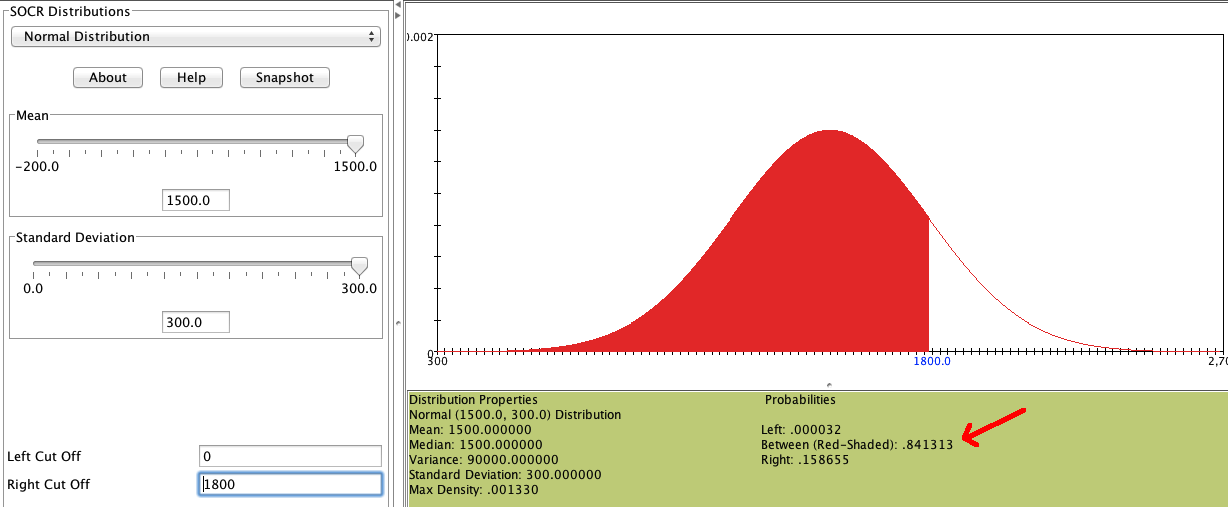Click the About button
The image size is (1228, 507).
click(108, 78)
